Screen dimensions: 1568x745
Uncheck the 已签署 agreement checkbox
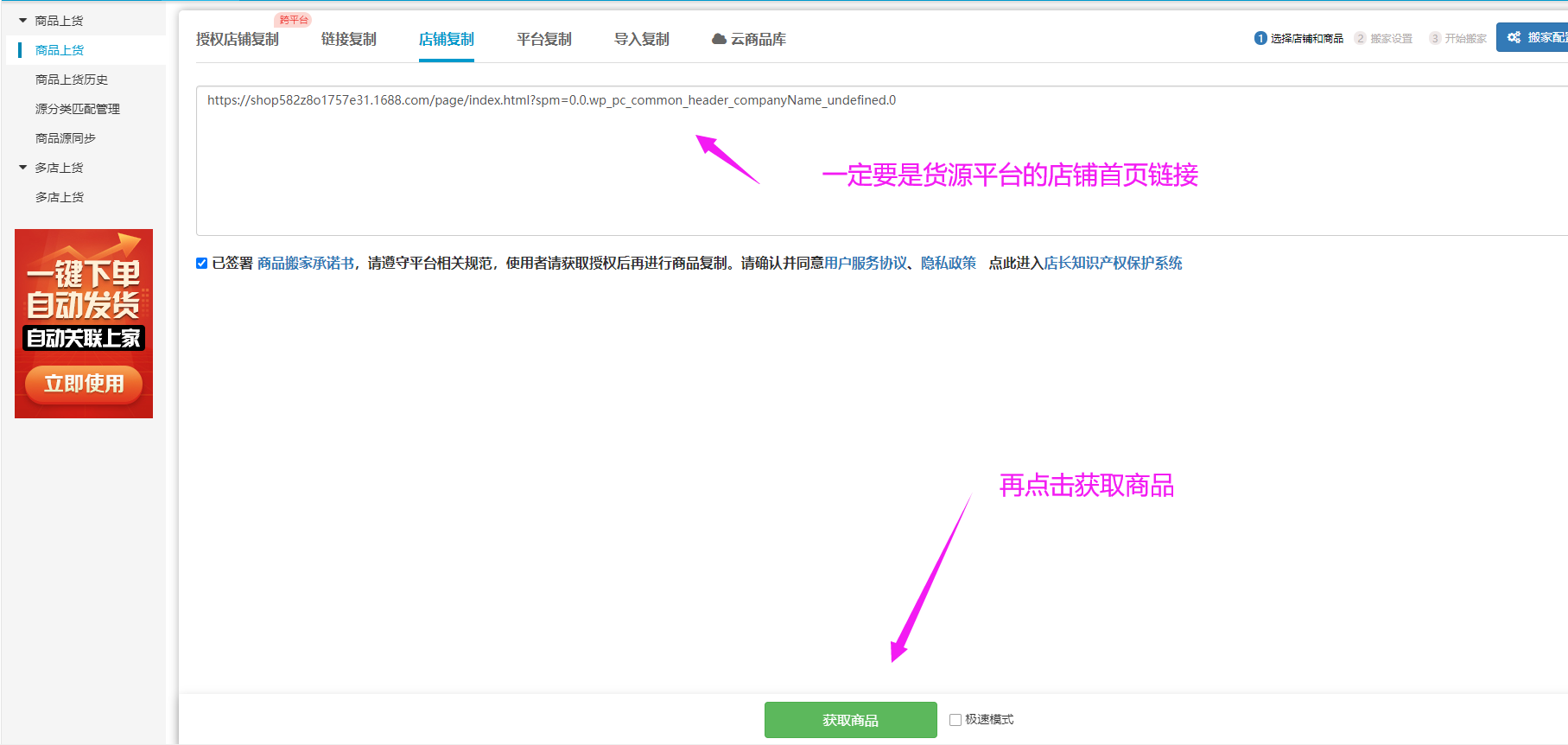201,264
